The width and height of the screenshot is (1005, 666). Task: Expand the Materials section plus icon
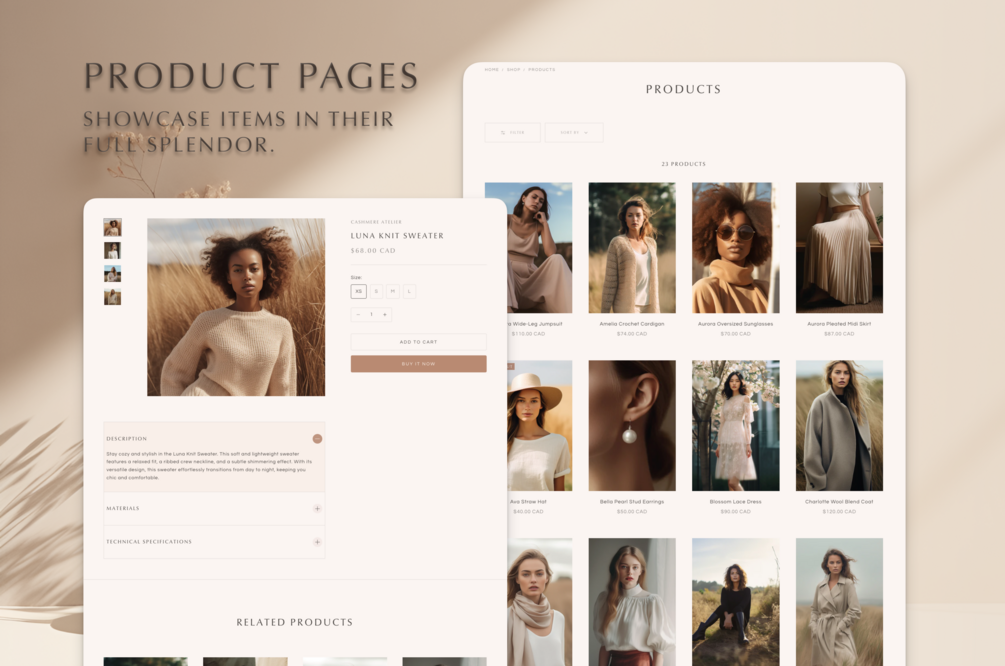click(317, 508)
